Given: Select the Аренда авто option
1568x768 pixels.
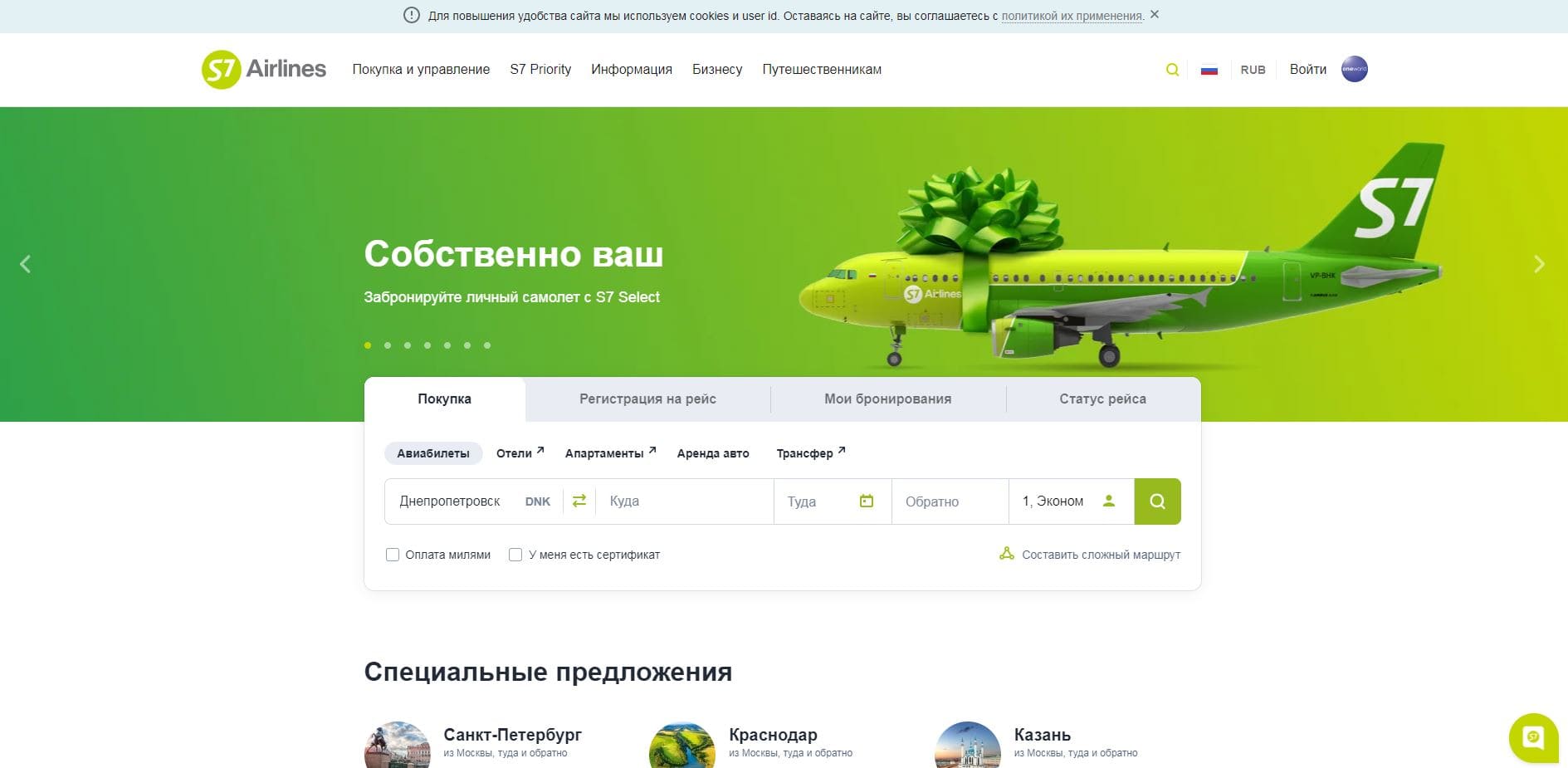Looking at the screenshot, I should click(x=713, y=453).
